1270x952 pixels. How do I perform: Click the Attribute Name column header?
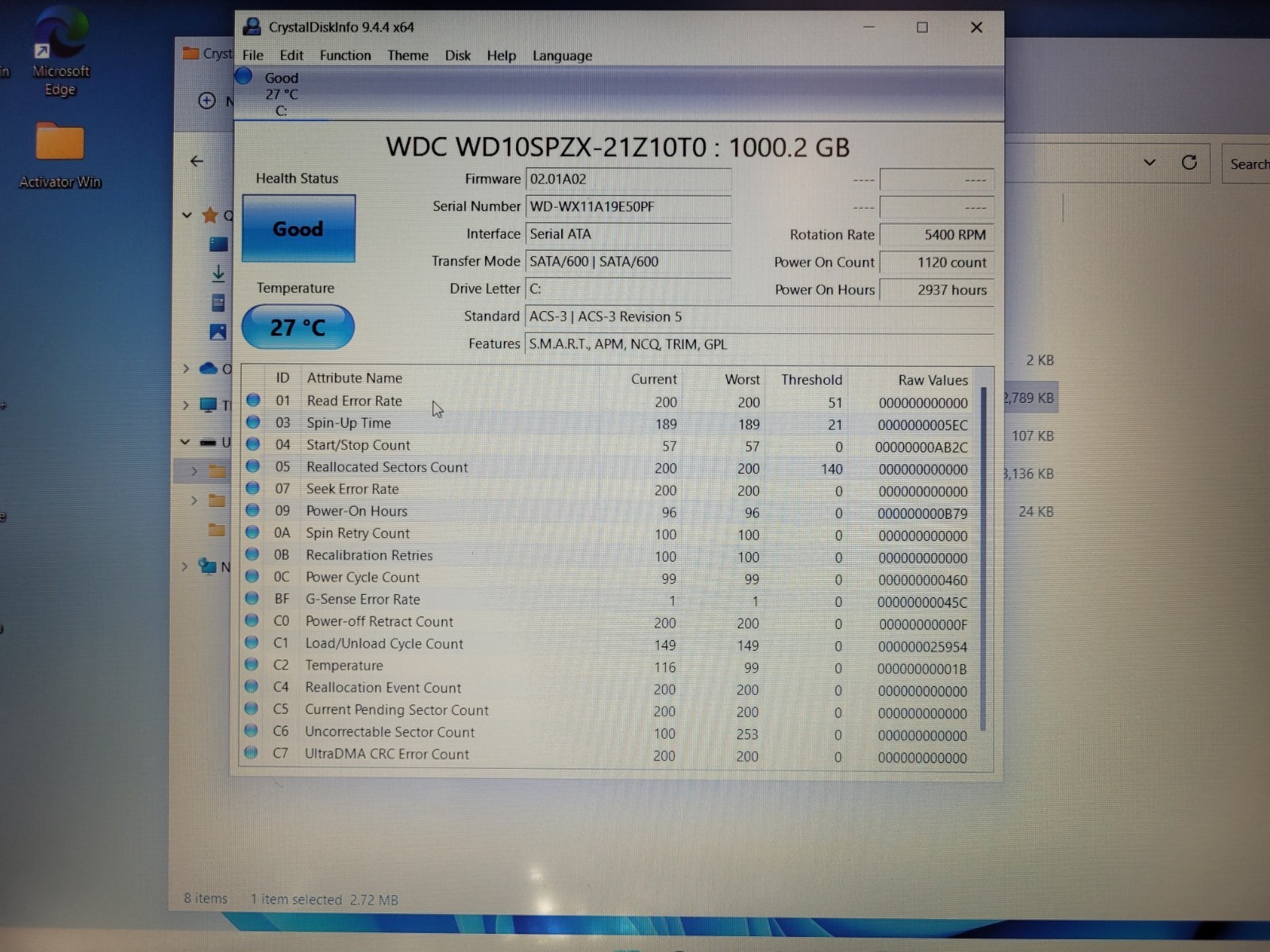355,378
